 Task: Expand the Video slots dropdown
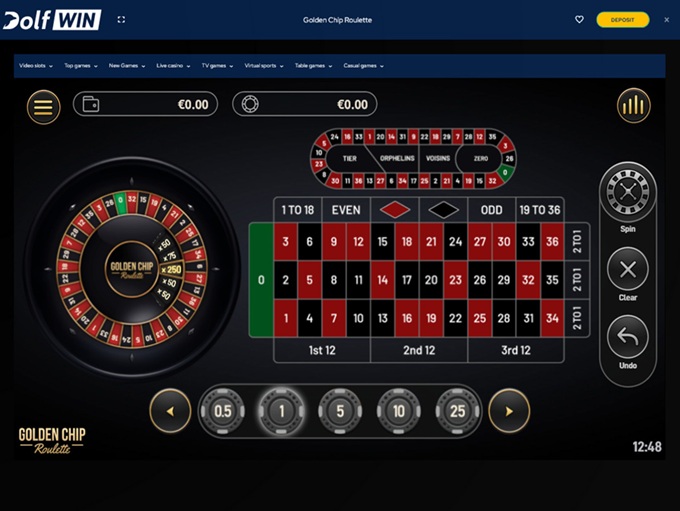pyautogui.click(x=36, y=66)
